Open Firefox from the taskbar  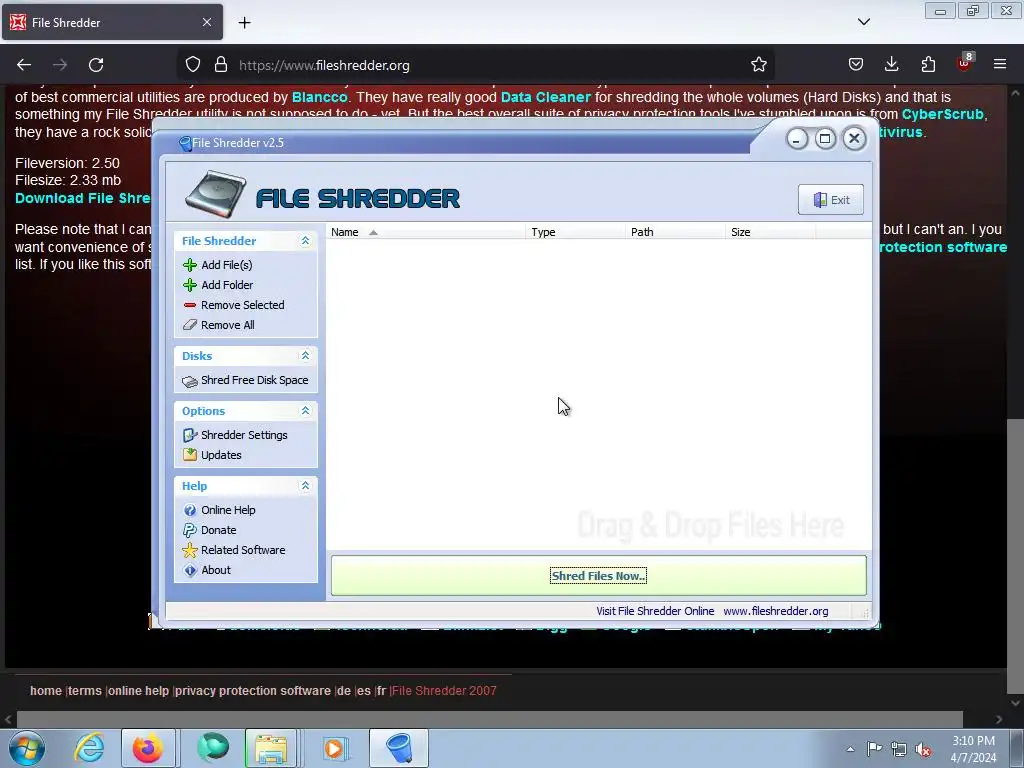click(x=148, y=748)
